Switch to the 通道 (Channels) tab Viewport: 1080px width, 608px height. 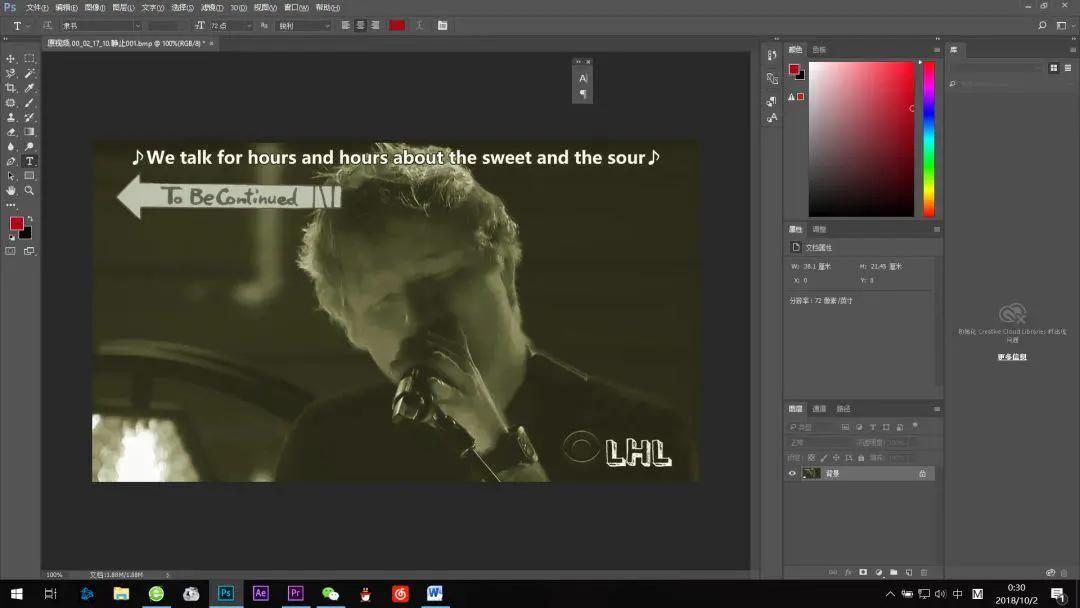[x=819, y=409]
